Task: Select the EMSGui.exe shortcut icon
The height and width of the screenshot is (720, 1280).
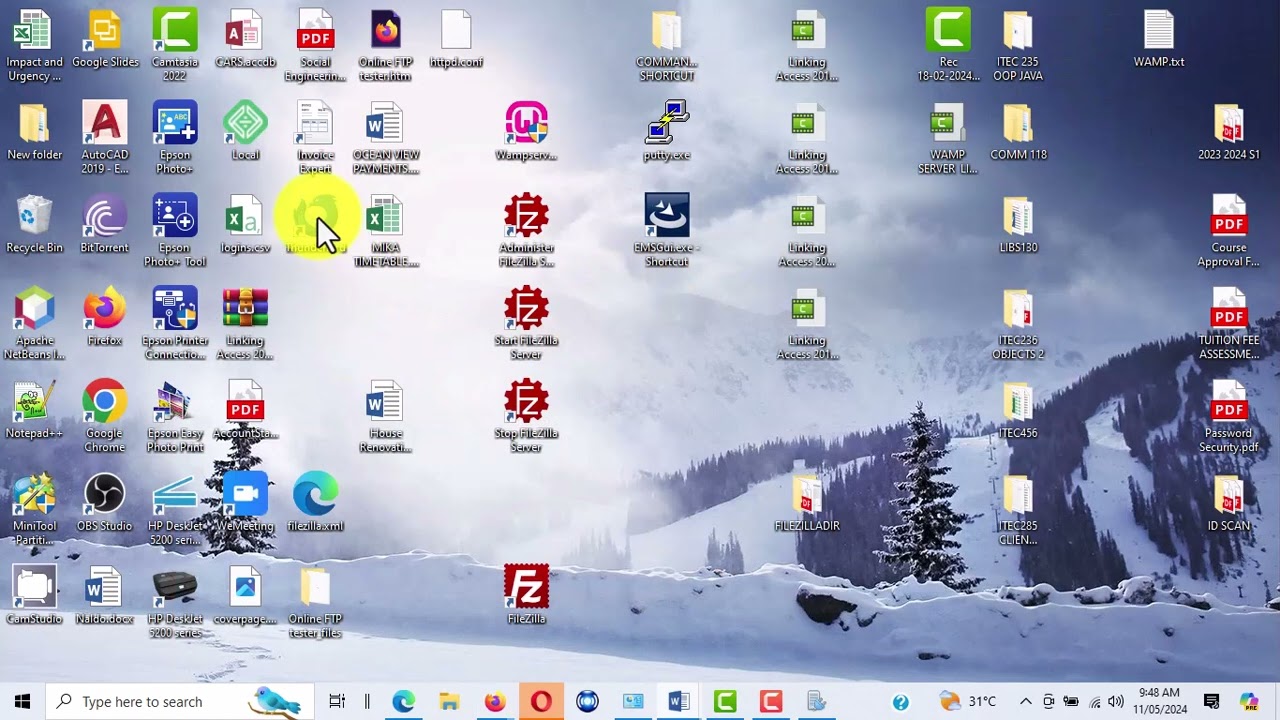Action: click(x=667, y=232)
